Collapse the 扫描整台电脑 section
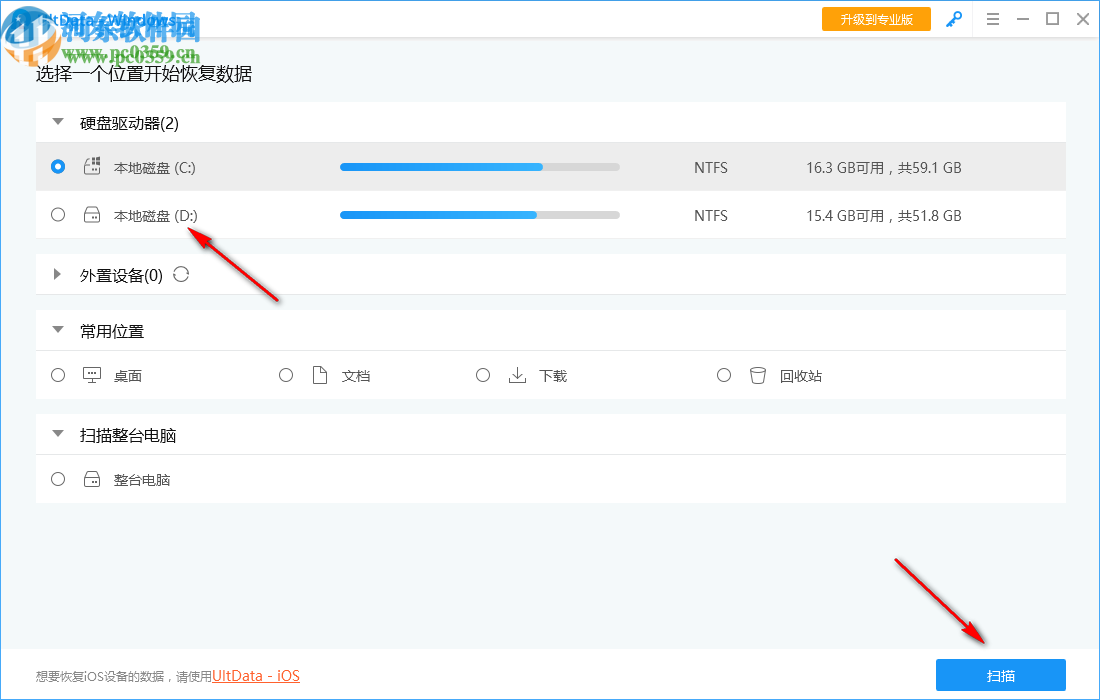Image resolution: width=1100 pixels, height=700 pixels. click(57, 433)
